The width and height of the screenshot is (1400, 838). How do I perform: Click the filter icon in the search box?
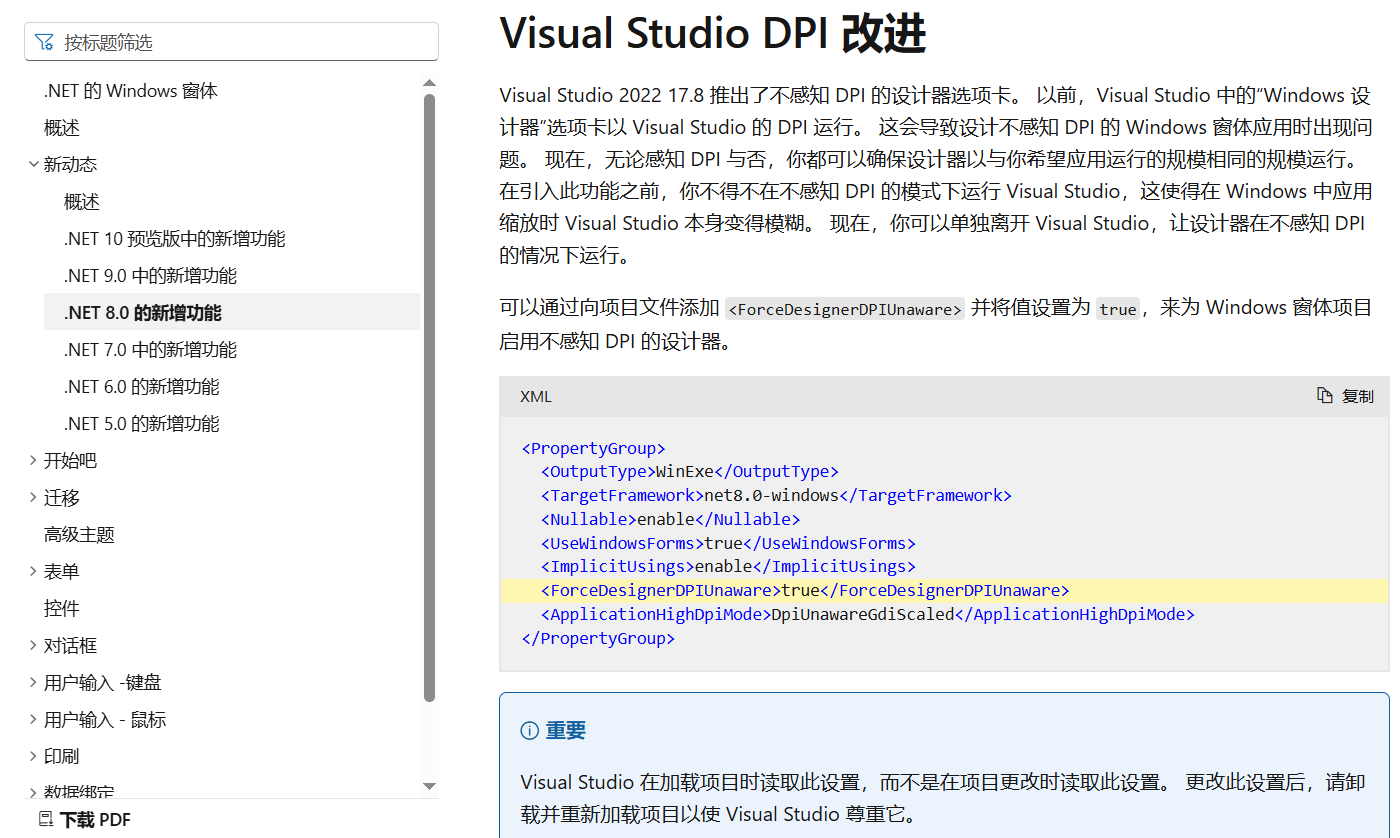click(x=44, y=42)
